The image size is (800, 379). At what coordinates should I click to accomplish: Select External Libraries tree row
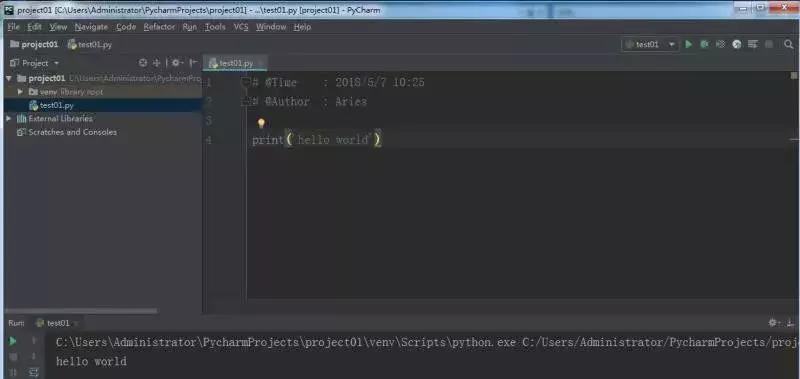[102, 118]
